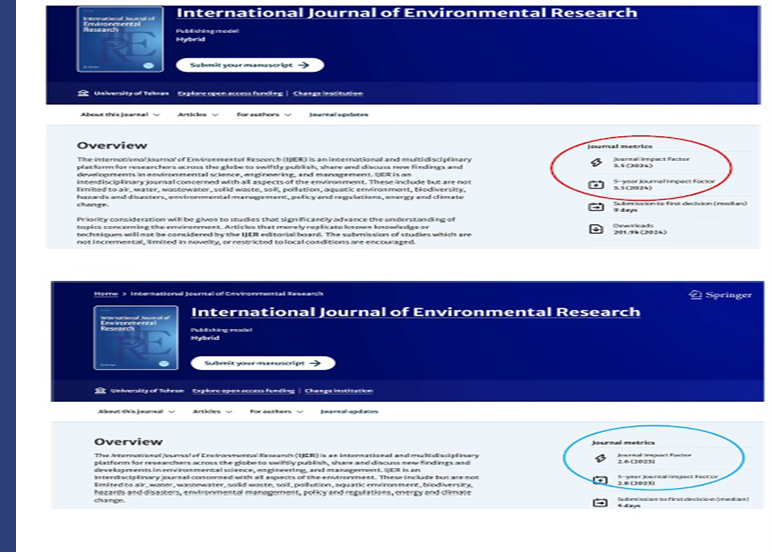Open the journal title heading link in lower page
The image size is (772, 557).
416,312
